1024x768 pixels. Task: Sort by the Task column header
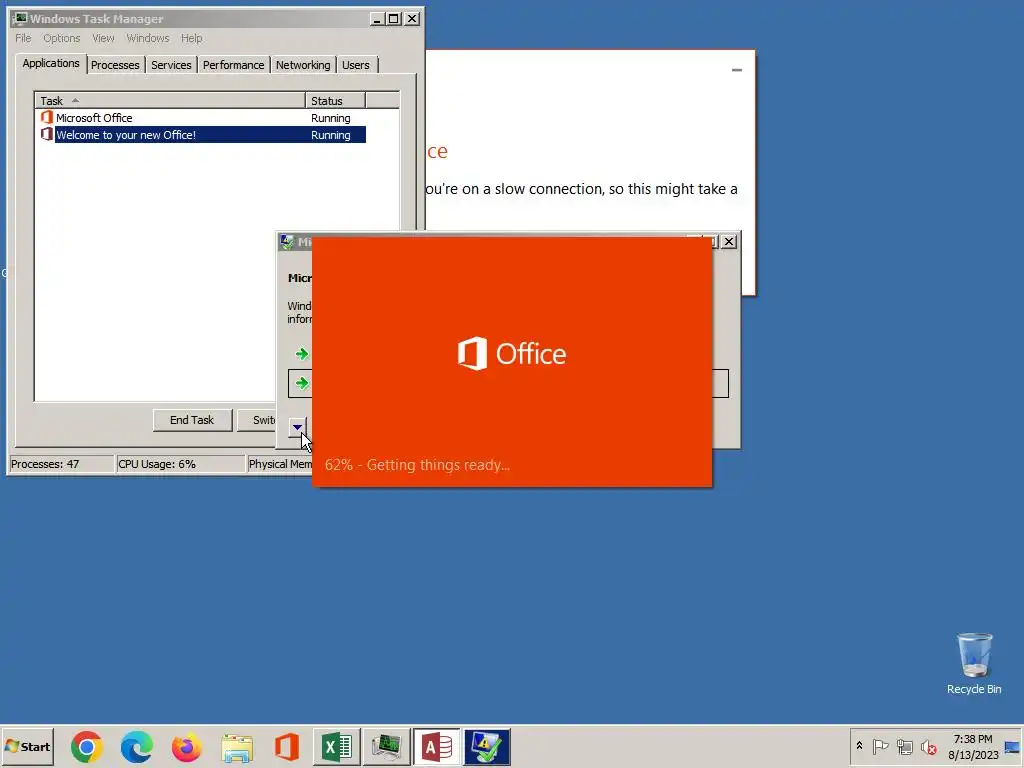pyautogui.click(x=170, y=101)
